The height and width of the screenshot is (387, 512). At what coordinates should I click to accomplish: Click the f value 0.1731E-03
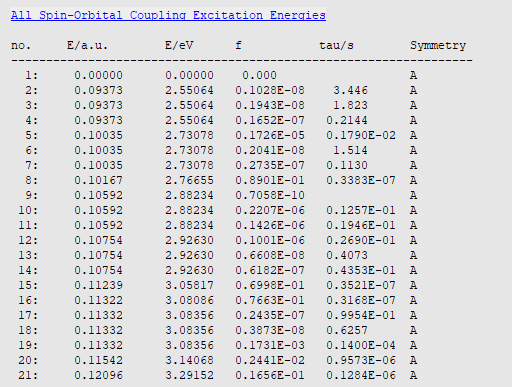(x=270, y=345)
